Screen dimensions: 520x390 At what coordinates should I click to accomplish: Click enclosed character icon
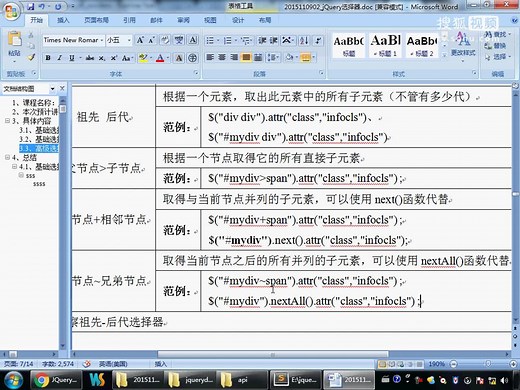[x=192, y=58]
